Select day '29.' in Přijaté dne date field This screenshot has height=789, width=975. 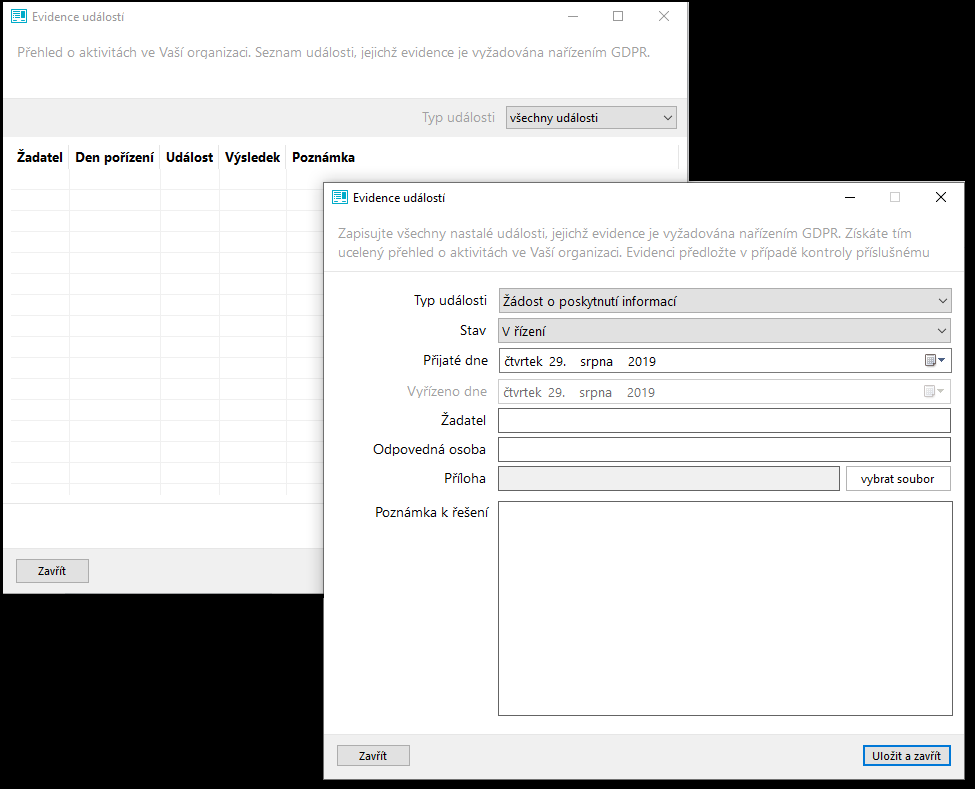click(557, 361)
